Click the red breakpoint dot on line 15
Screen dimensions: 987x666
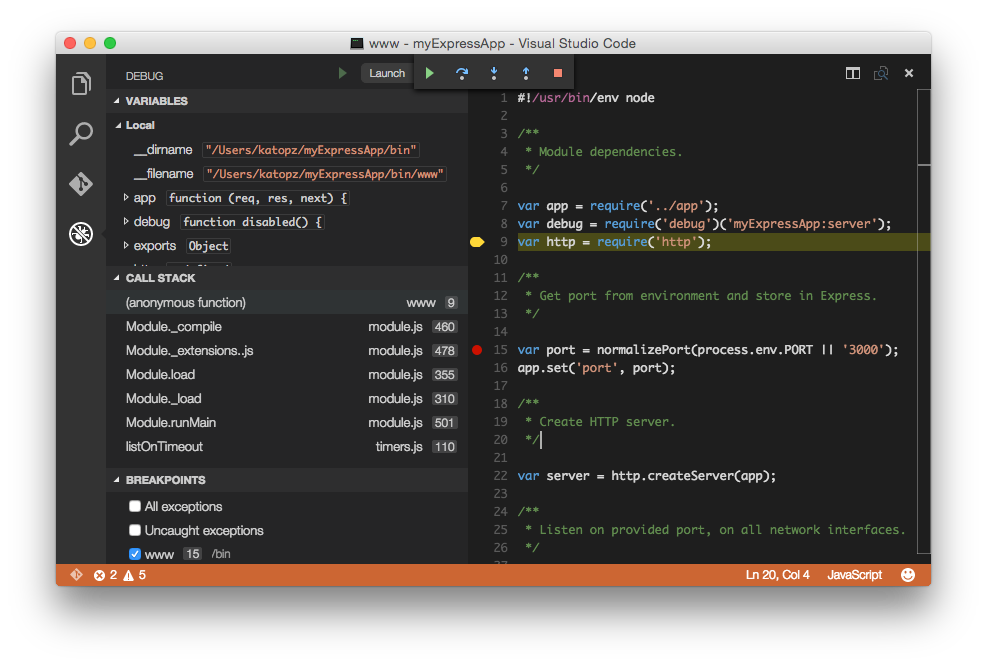click(477, 350)
